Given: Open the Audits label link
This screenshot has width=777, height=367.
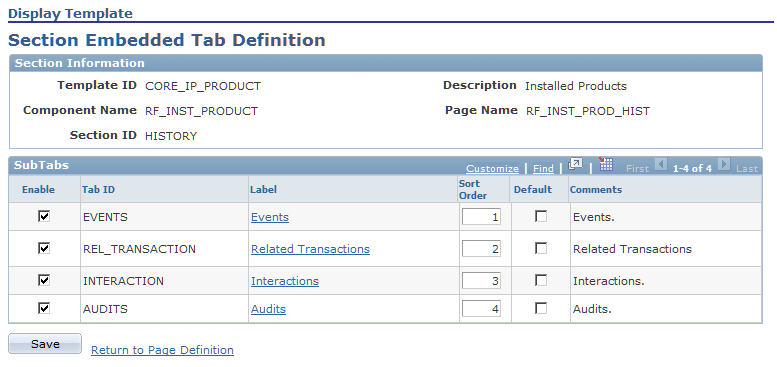Looking at the screenshot, I should [x=268, y=309].
